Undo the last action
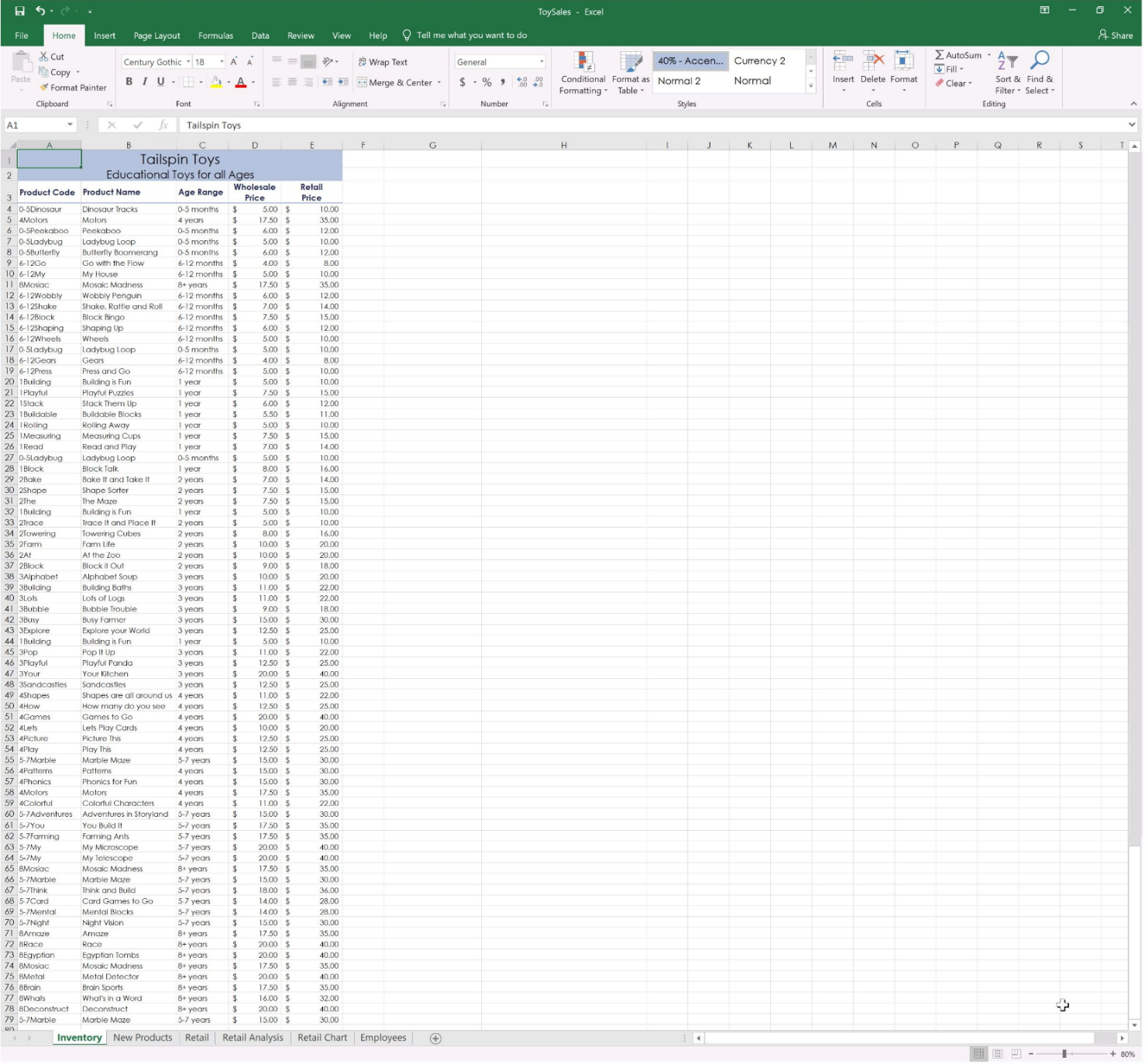The height and width of the screenshot is (1064, 1145). pyautogui.click(x=40, y=12)
